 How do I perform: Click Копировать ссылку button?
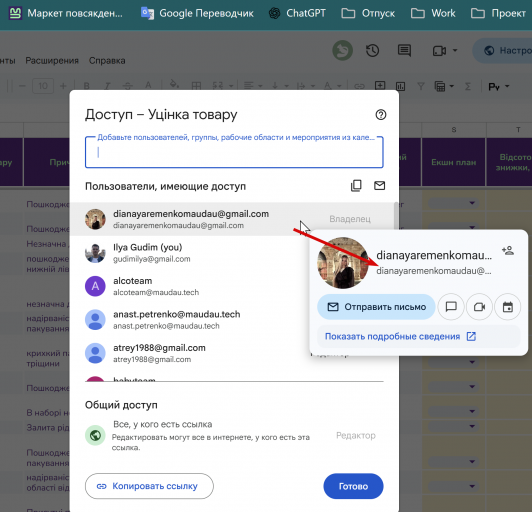pos(149,486)
